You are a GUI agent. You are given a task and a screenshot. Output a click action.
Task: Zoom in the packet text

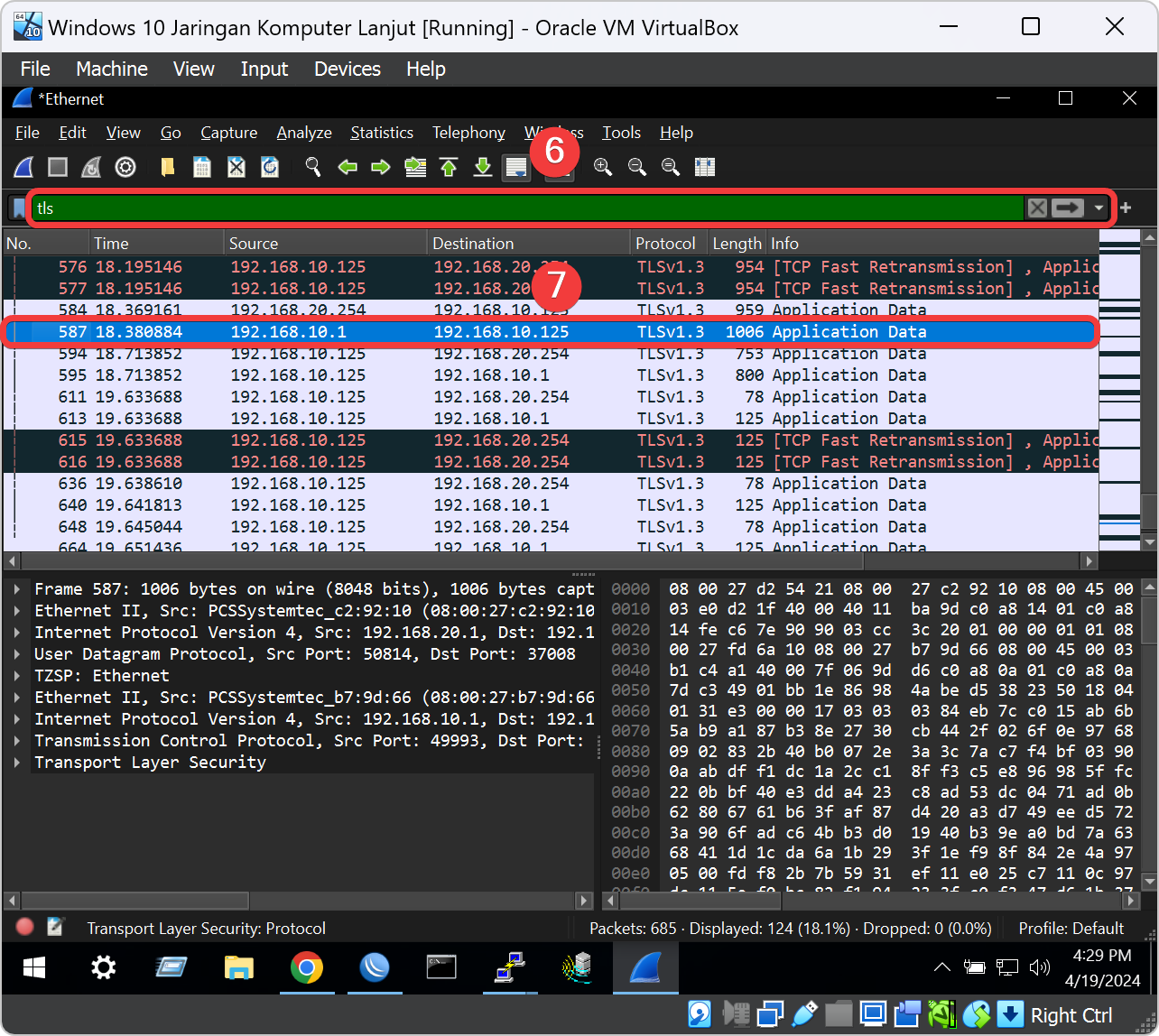[603, 167]
